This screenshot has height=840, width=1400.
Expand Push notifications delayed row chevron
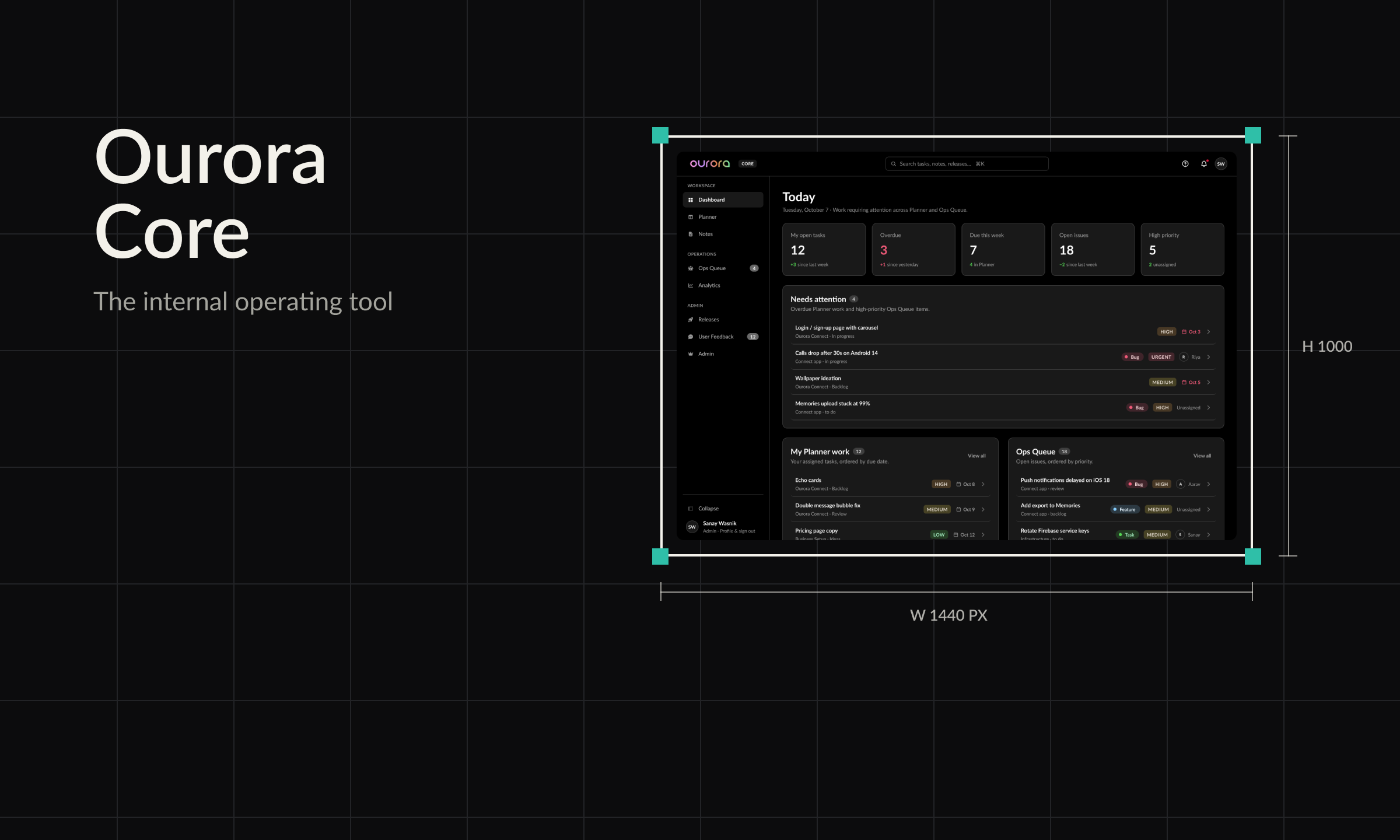coord(1209,484)
